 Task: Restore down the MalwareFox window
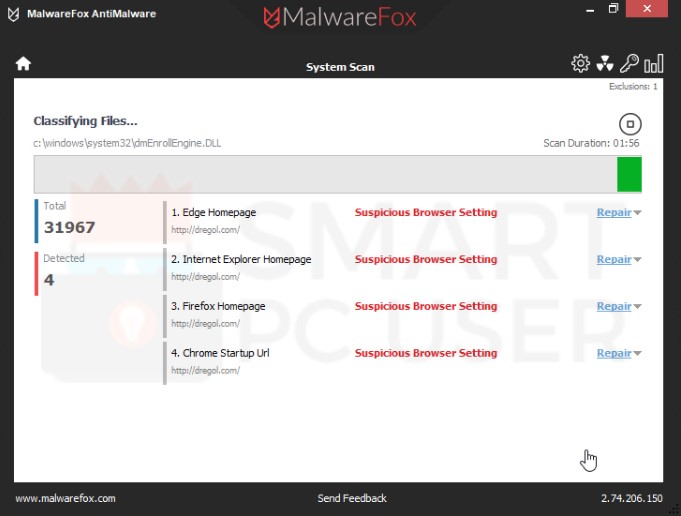[x=613, y=8]
